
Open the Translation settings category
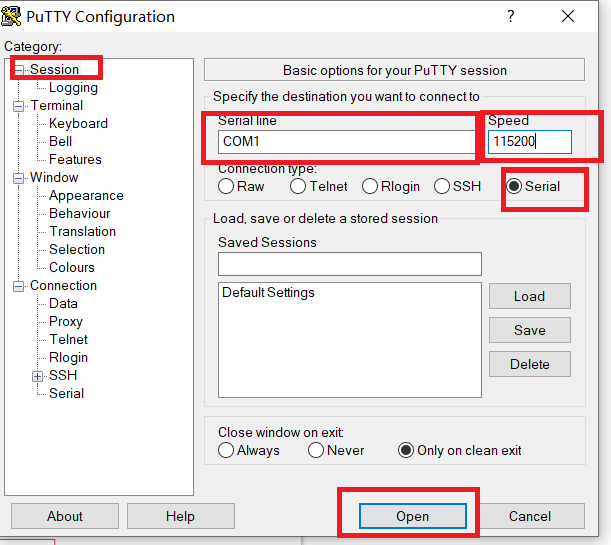click(83, 231)
